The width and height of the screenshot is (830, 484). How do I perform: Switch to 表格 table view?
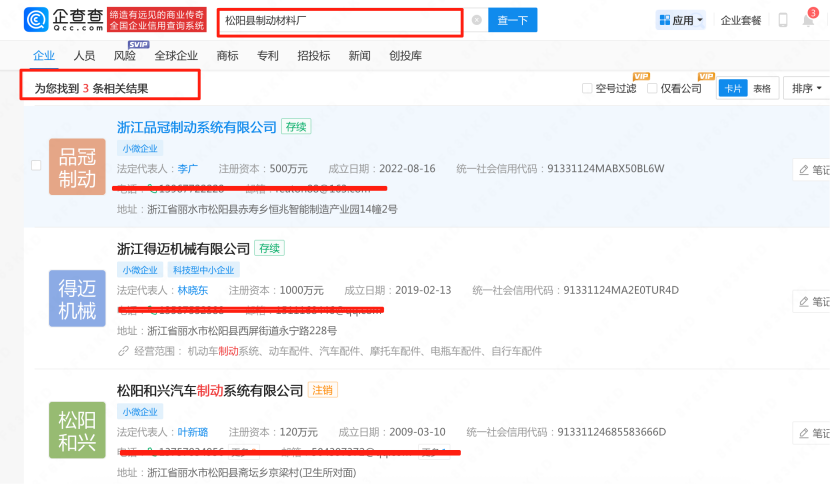[x=762, y=88]
